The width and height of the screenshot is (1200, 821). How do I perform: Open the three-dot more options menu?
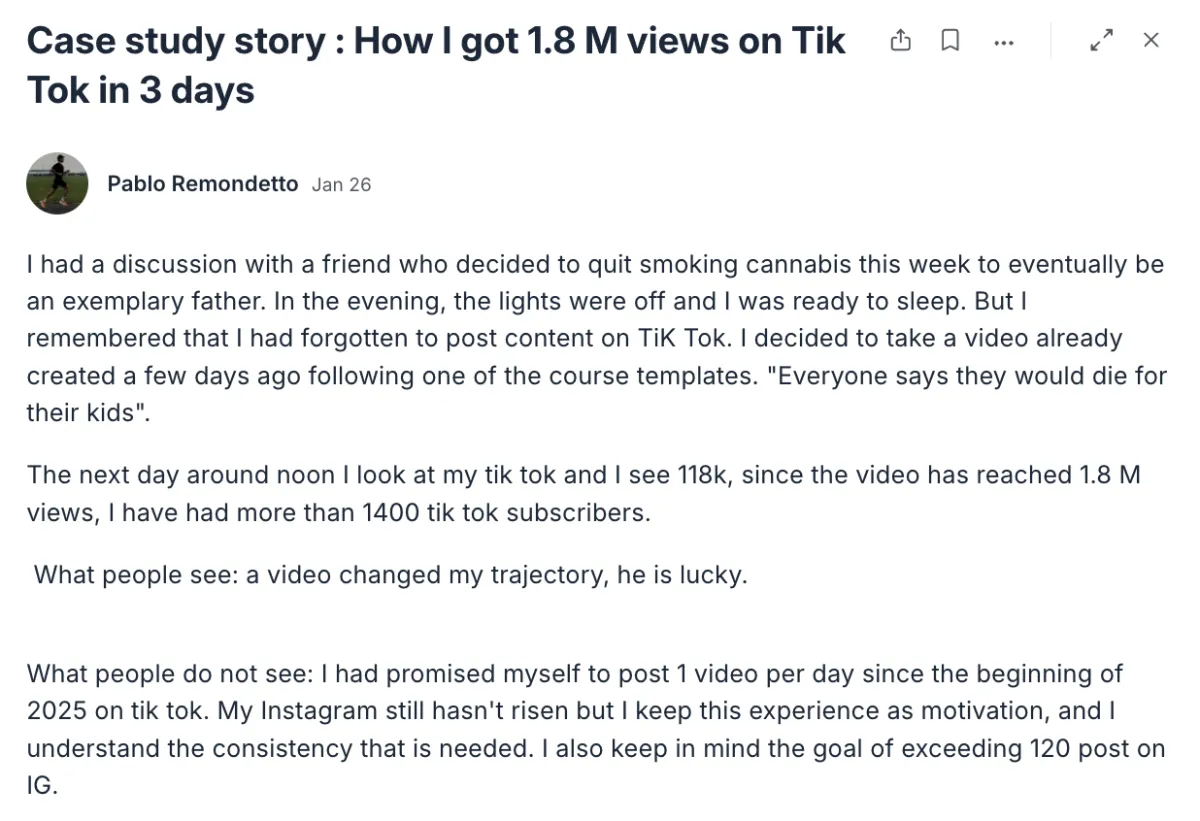point(1004,42)
